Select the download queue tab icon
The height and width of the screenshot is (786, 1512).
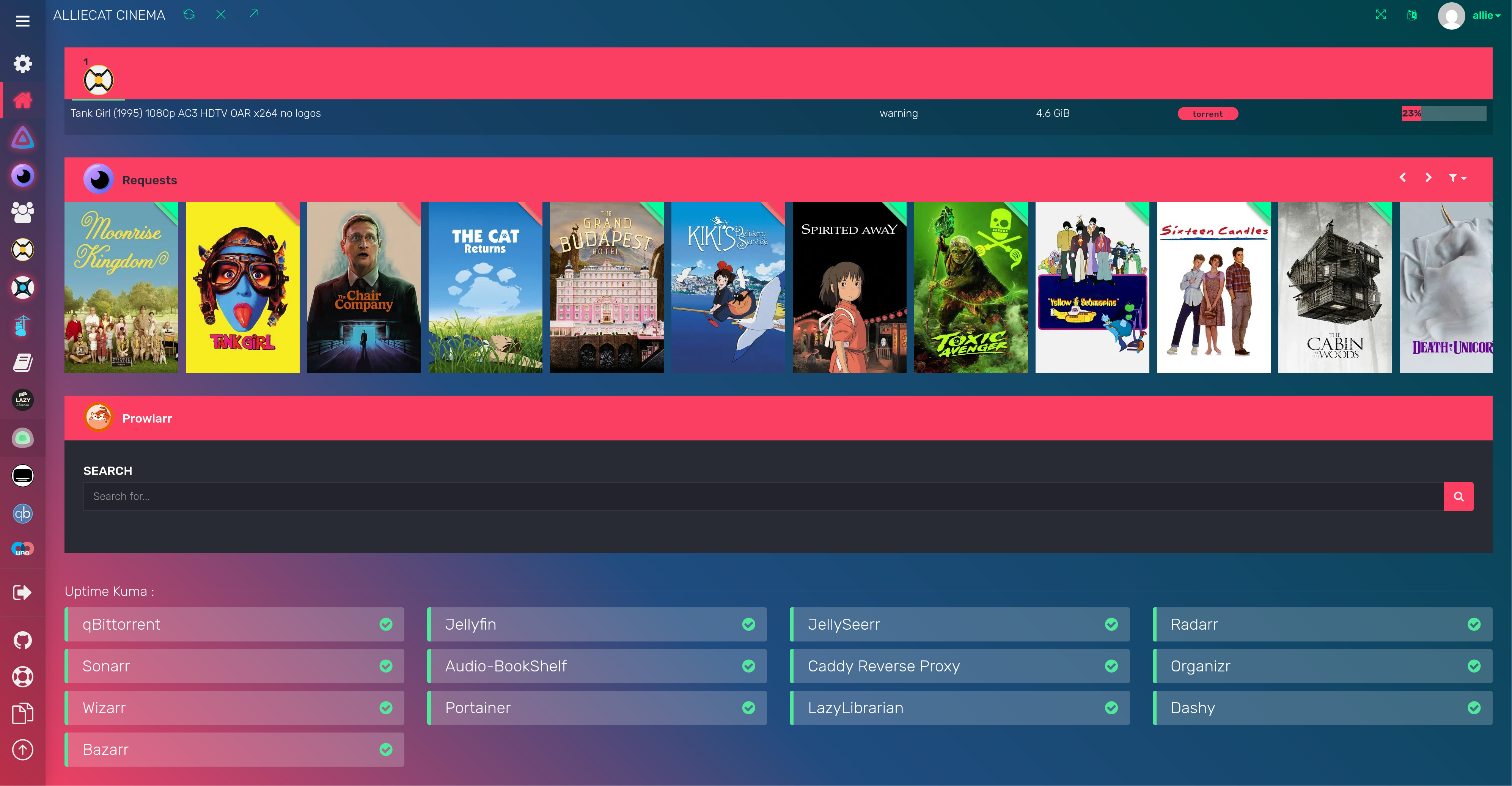tap(98, 80)
